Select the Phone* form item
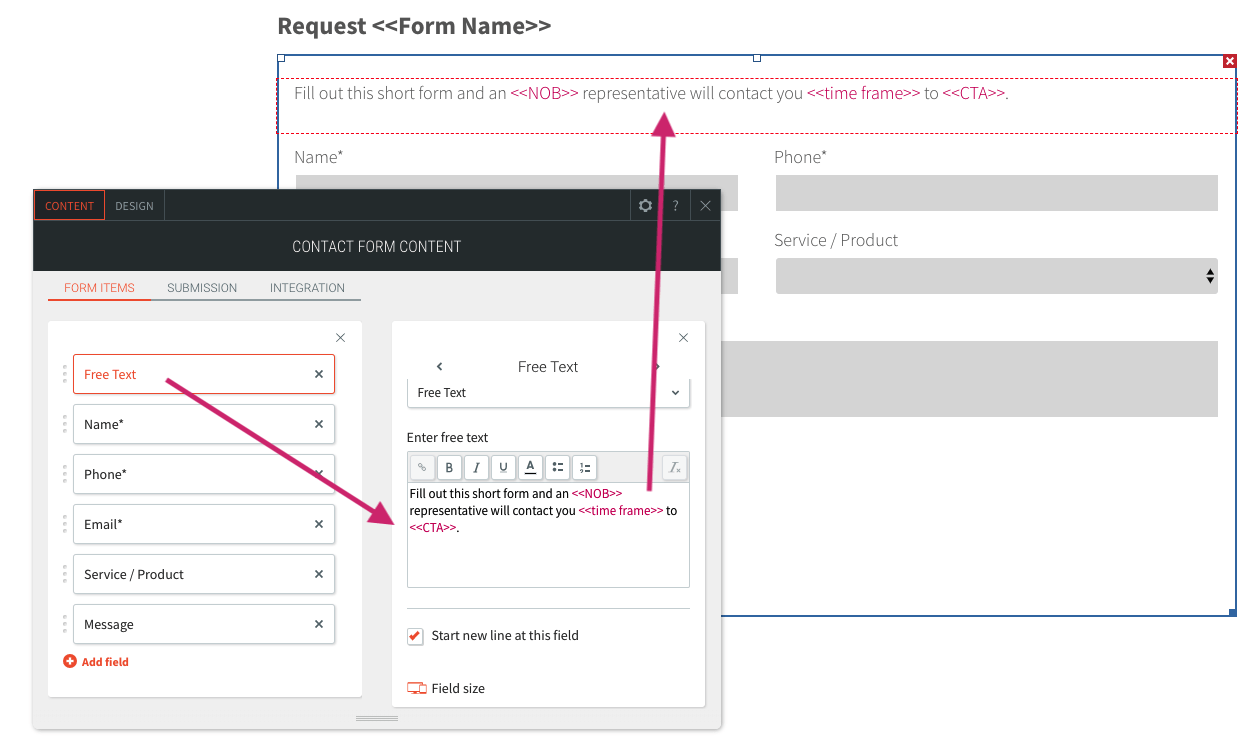Image resolution: width=1254 pixels, height=747 pixels. [x=204, y=474]
